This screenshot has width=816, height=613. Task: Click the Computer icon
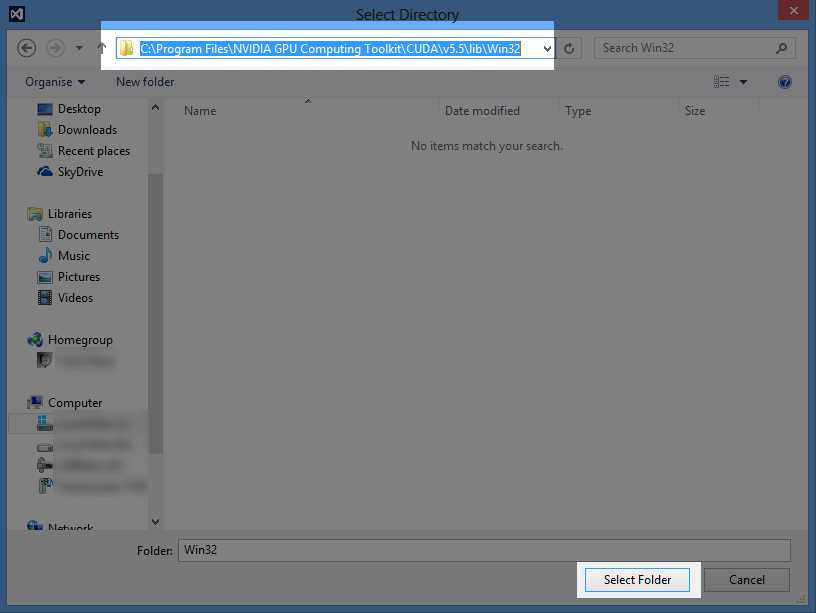35,402
